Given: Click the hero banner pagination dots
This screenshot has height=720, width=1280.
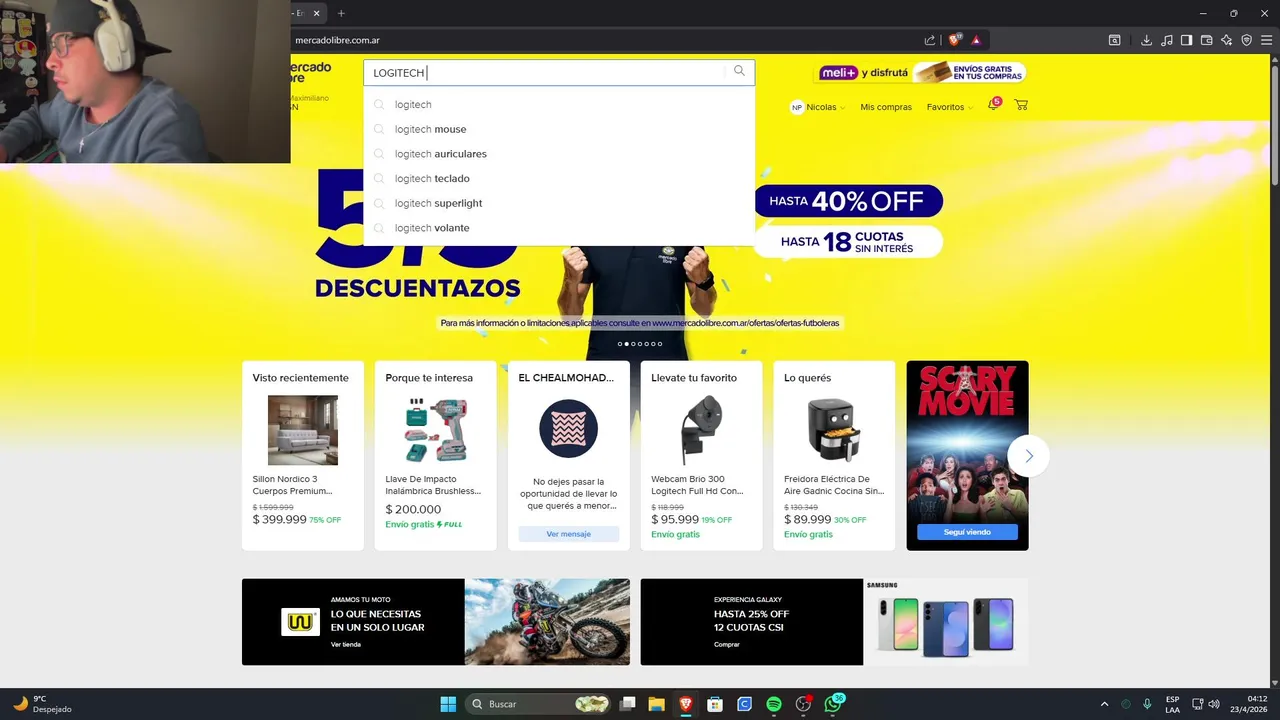Looking at the screenshot, I should pos(640,344).
